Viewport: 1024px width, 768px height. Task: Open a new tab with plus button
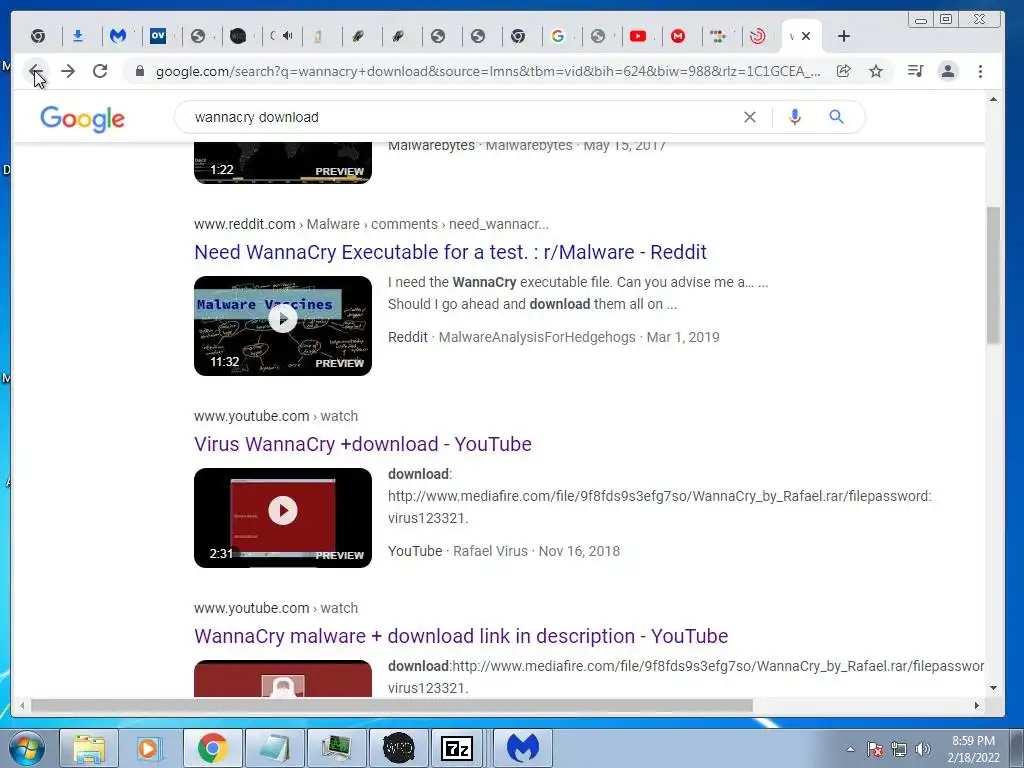coord(844,36)
